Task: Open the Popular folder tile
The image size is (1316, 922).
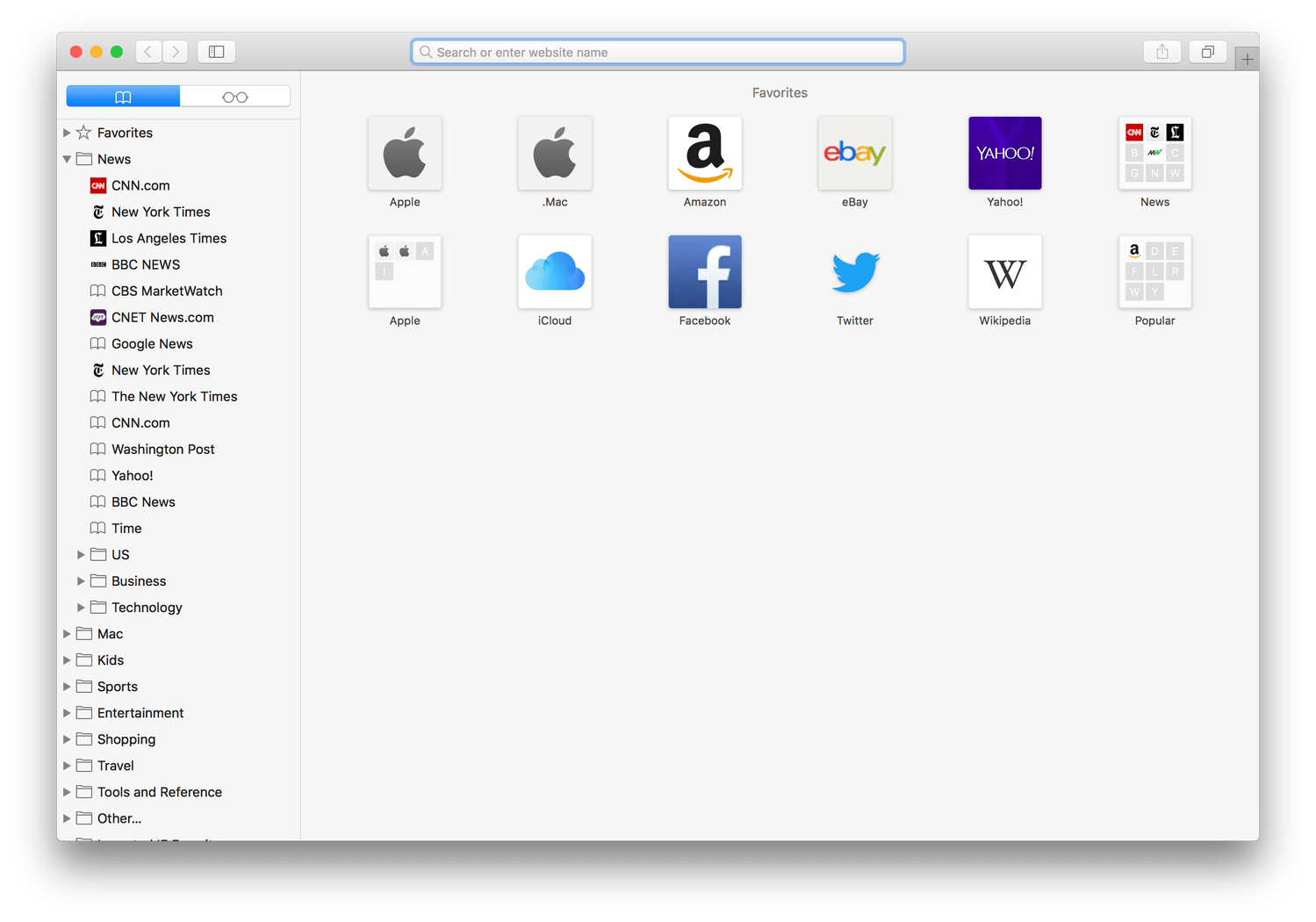Action: 1155,271
